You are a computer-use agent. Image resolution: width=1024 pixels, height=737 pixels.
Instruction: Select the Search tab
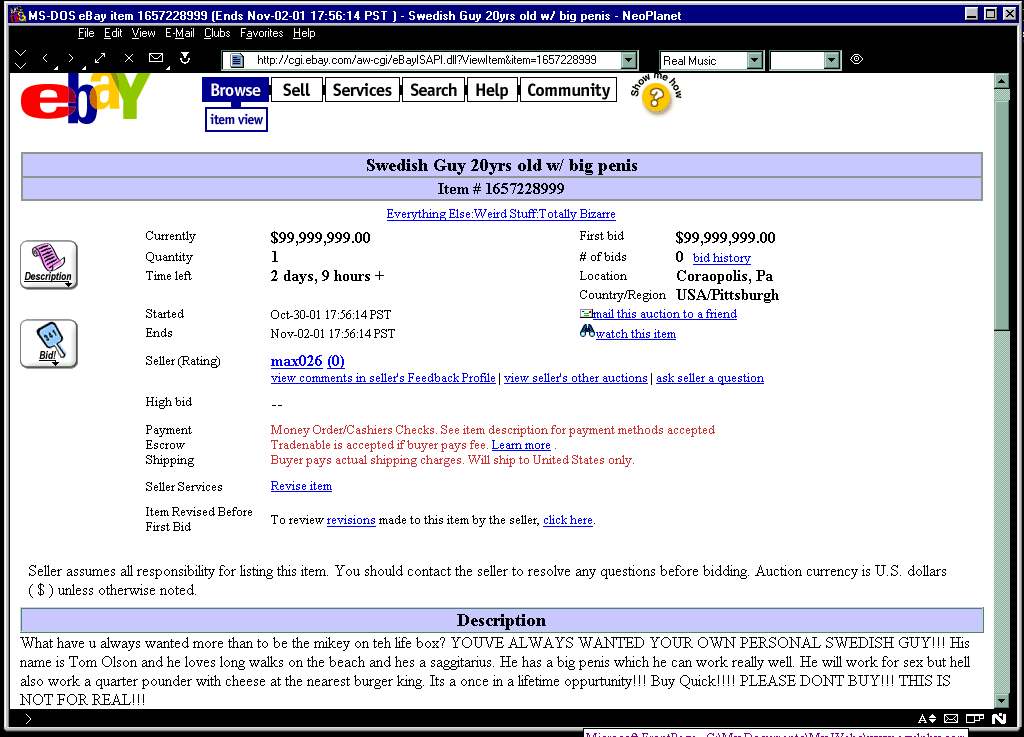[433, 90]
